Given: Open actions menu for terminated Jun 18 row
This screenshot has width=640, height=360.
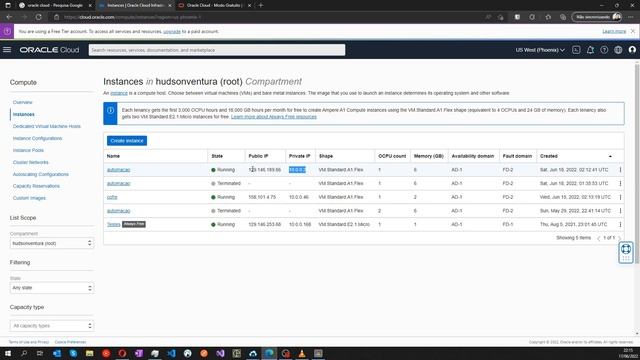Looking at the screenshot, I should (620, 183).
